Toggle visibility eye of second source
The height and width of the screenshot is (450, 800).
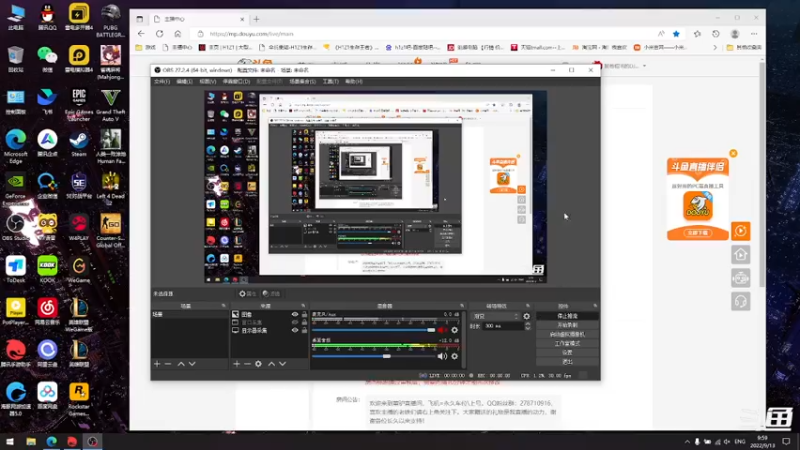tap(294, 322)
